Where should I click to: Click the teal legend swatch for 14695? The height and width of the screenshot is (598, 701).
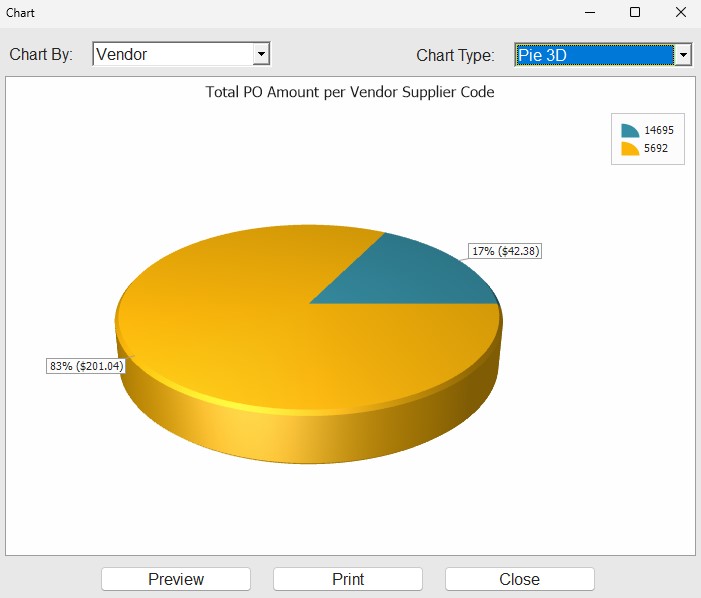(629, 131)
